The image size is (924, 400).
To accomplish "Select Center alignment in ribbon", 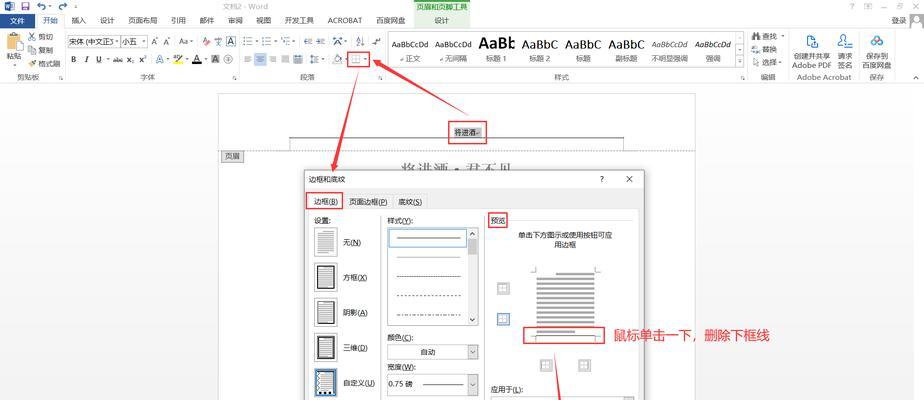I will coord(260,59).
